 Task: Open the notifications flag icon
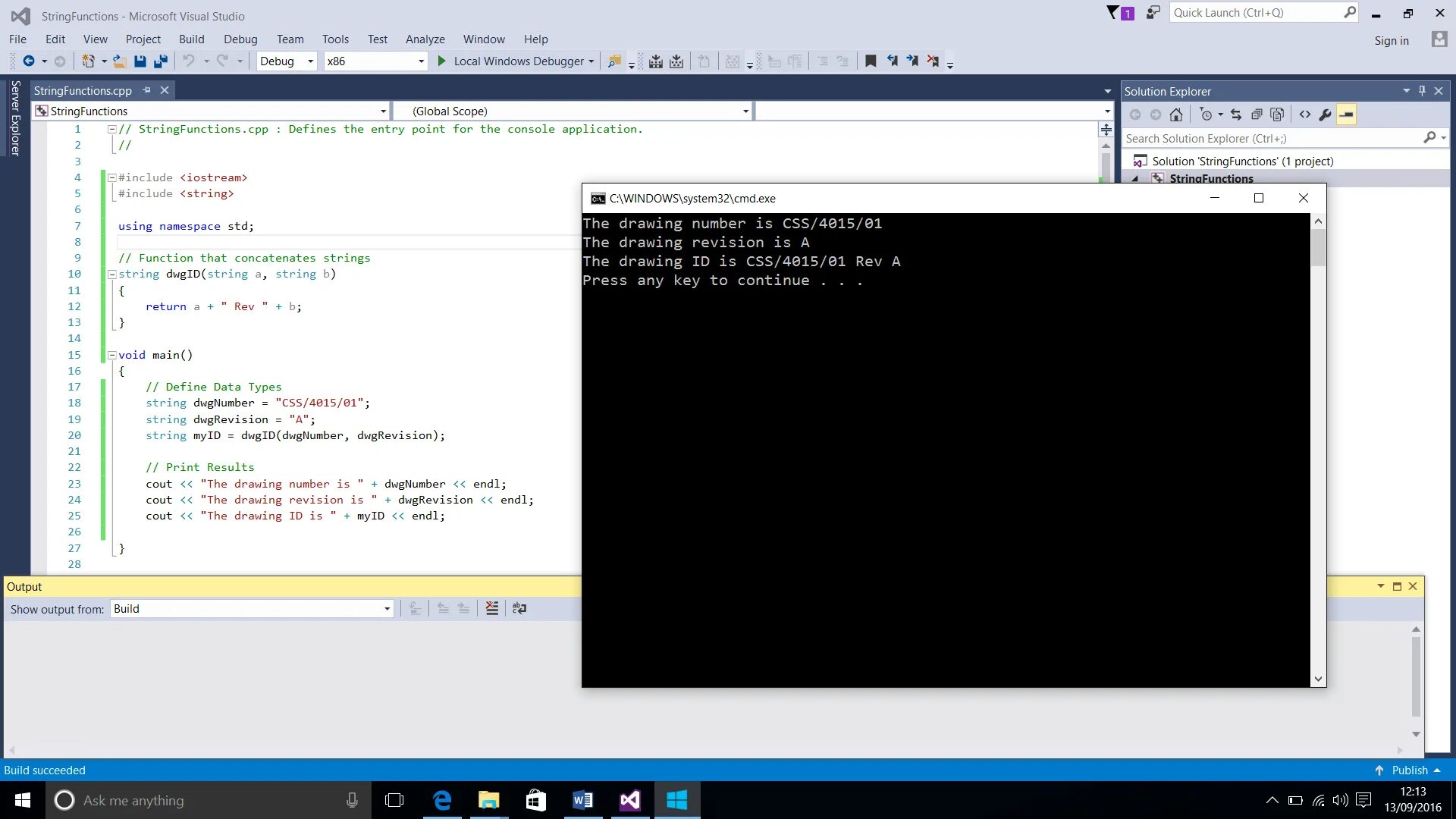coord(1113,13)
